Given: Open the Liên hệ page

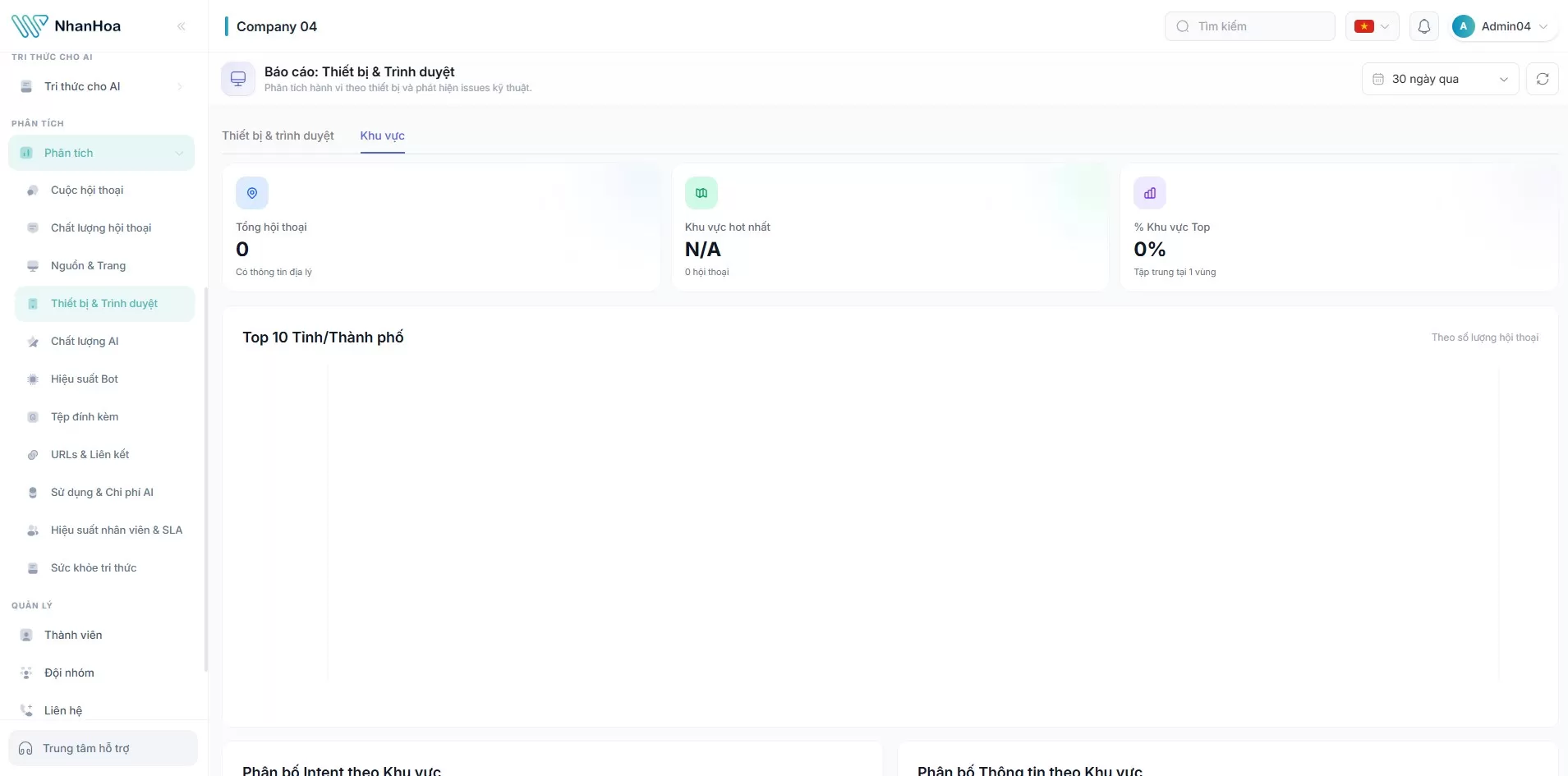Looking at the screenshot, I should pyautogui.click(x=102, y=710).
